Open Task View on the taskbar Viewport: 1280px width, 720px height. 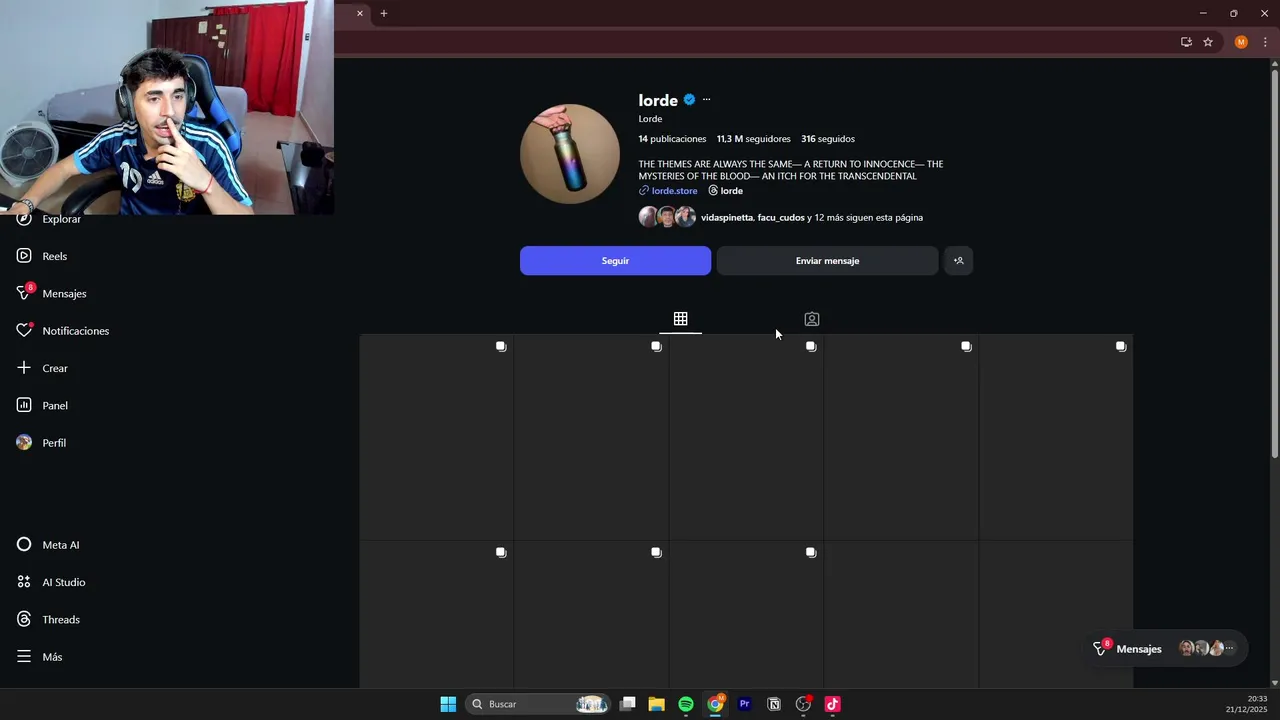[628, 704]
